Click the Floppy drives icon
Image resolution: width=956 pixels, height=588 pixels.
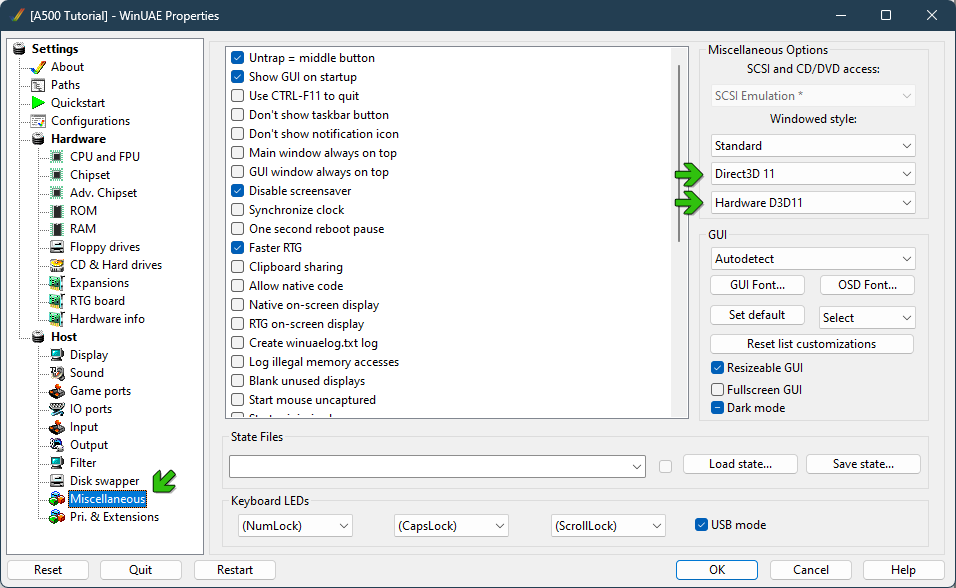pyautogui.click(x=57, y=247)
